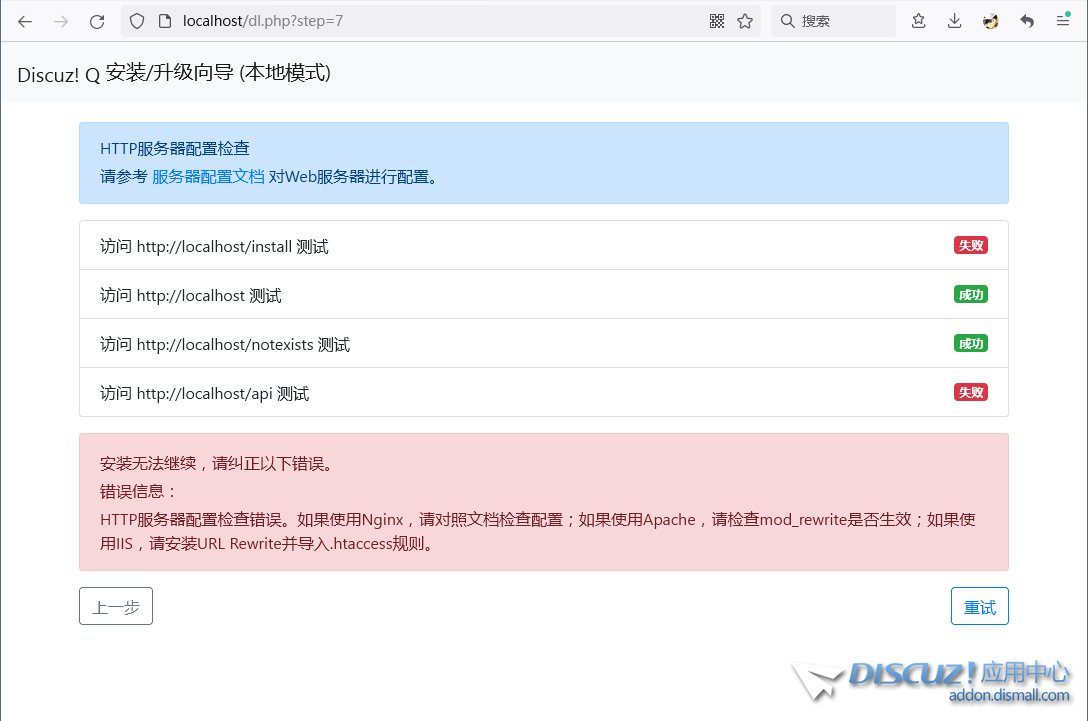Click the 上一步 button
The height and width of the screenshot is (721, 1088).
coord(116,607)
